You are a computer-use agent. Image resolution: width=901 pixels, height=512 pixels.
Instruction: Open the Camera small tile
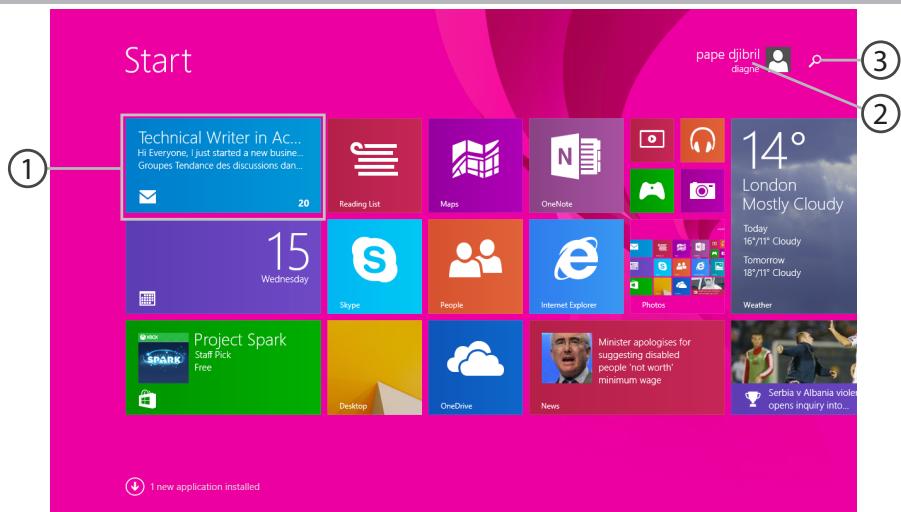[702, 191]
